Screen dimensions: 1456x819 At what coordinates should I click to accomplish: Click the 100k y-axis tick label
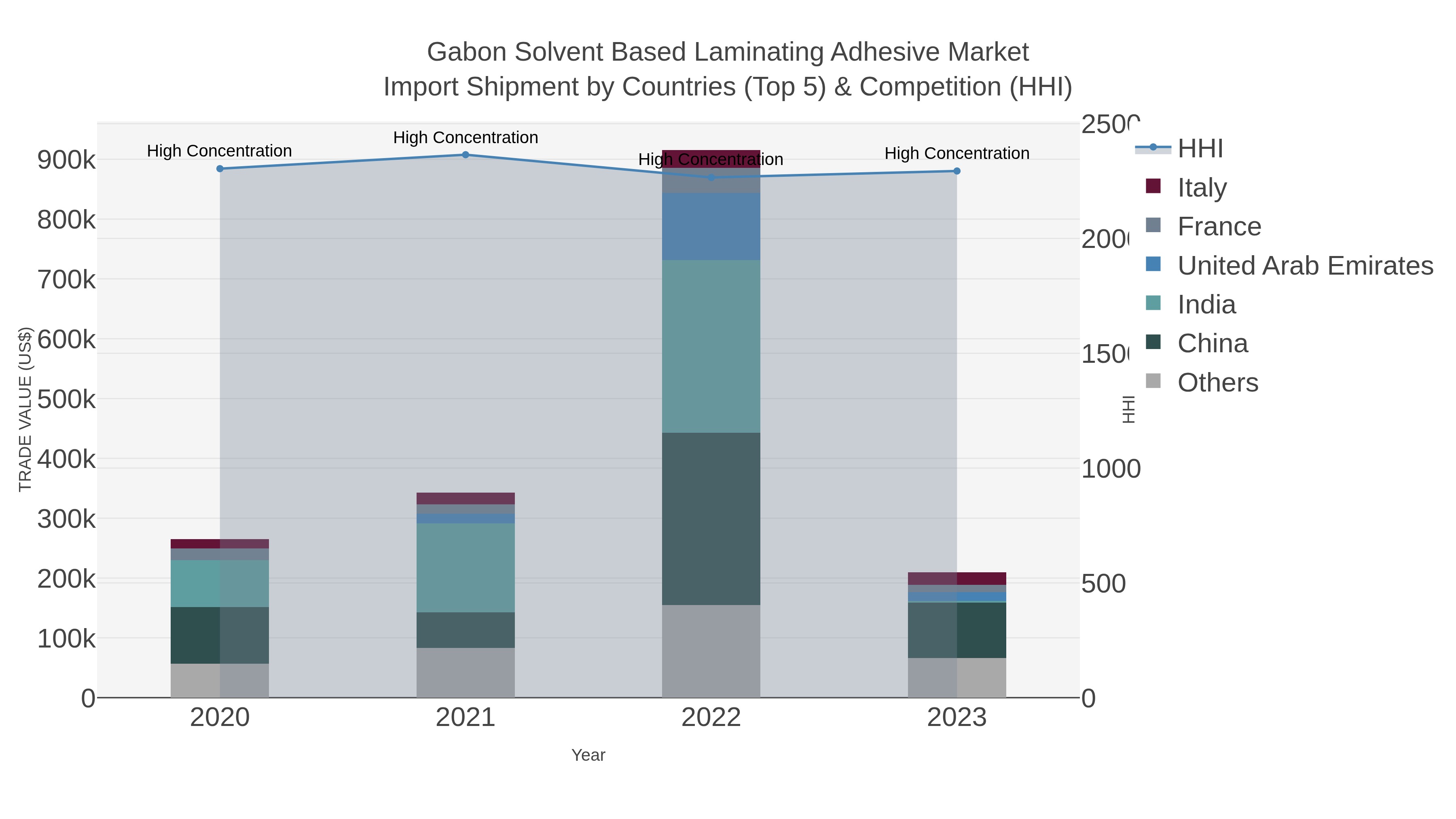pyautogui.click(x=66, y=639)
